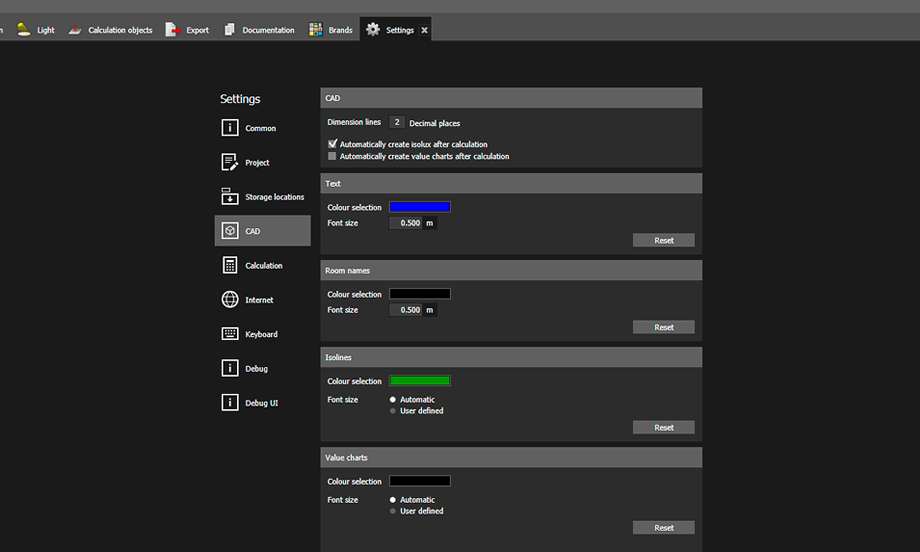Open Storage locations settings icon
Screen dimensions: 920x552
point(230,197)
